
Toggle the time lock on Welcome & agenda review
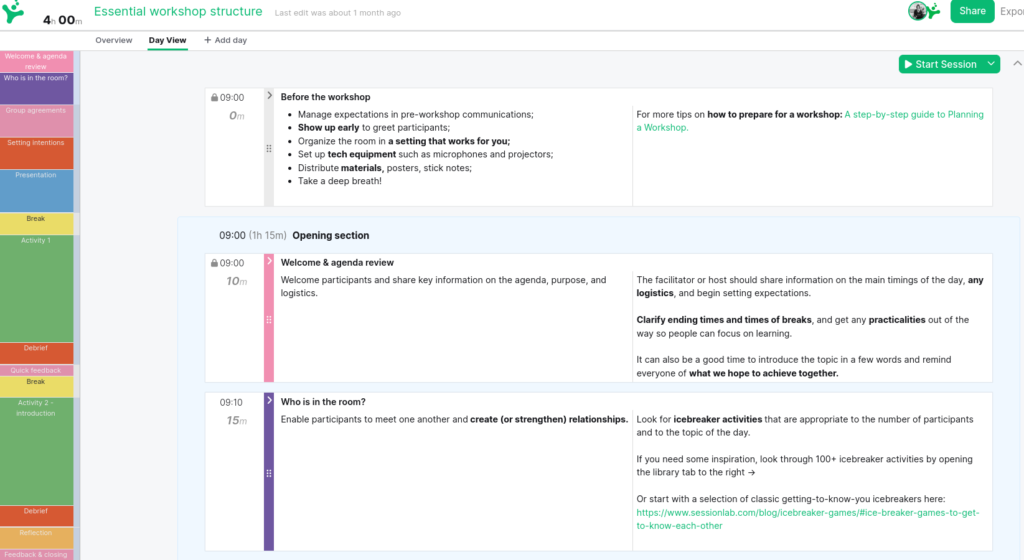click(214, 264)
